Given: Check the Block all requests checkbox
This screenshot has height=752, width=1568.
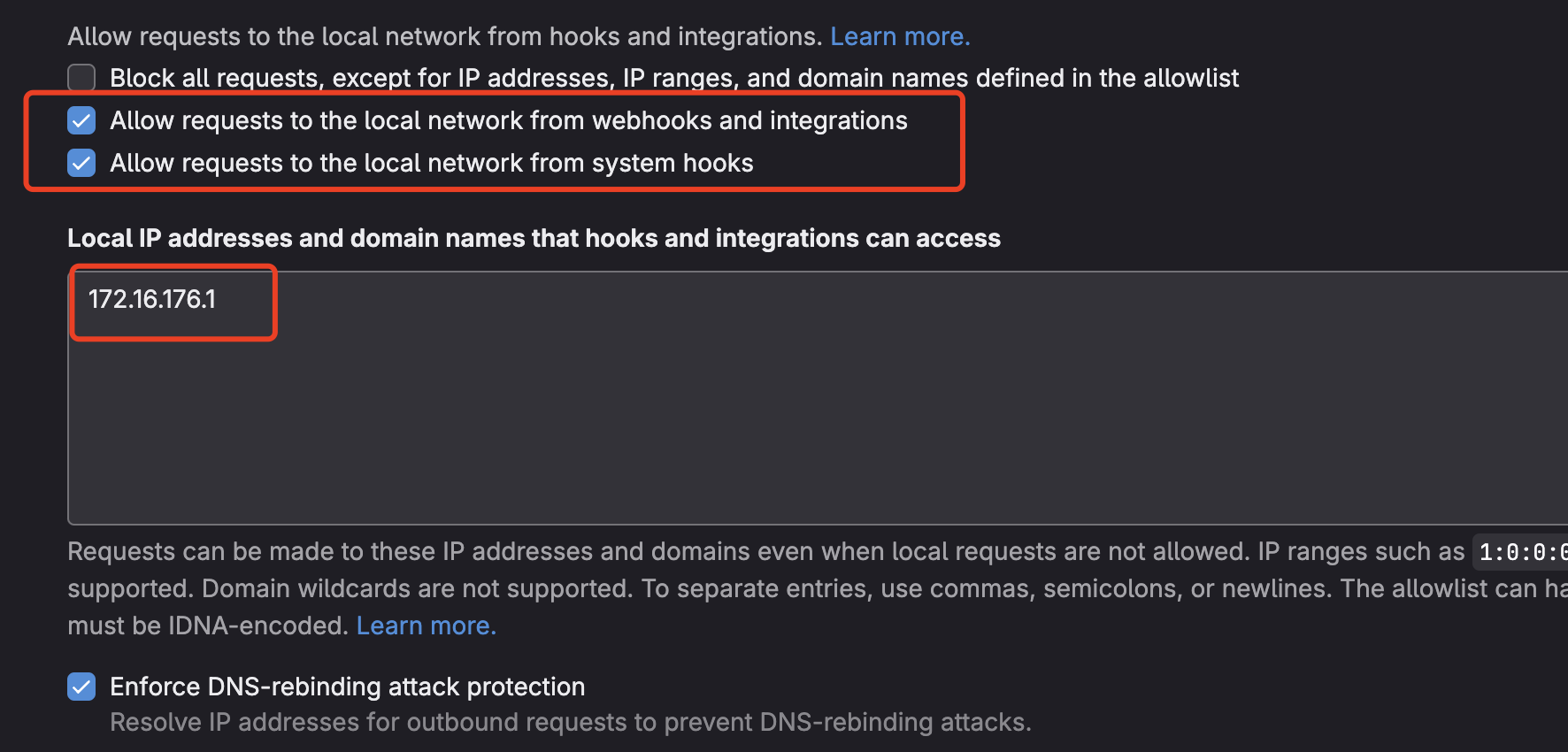Looking at the screenshot, I should pos(81,78).
